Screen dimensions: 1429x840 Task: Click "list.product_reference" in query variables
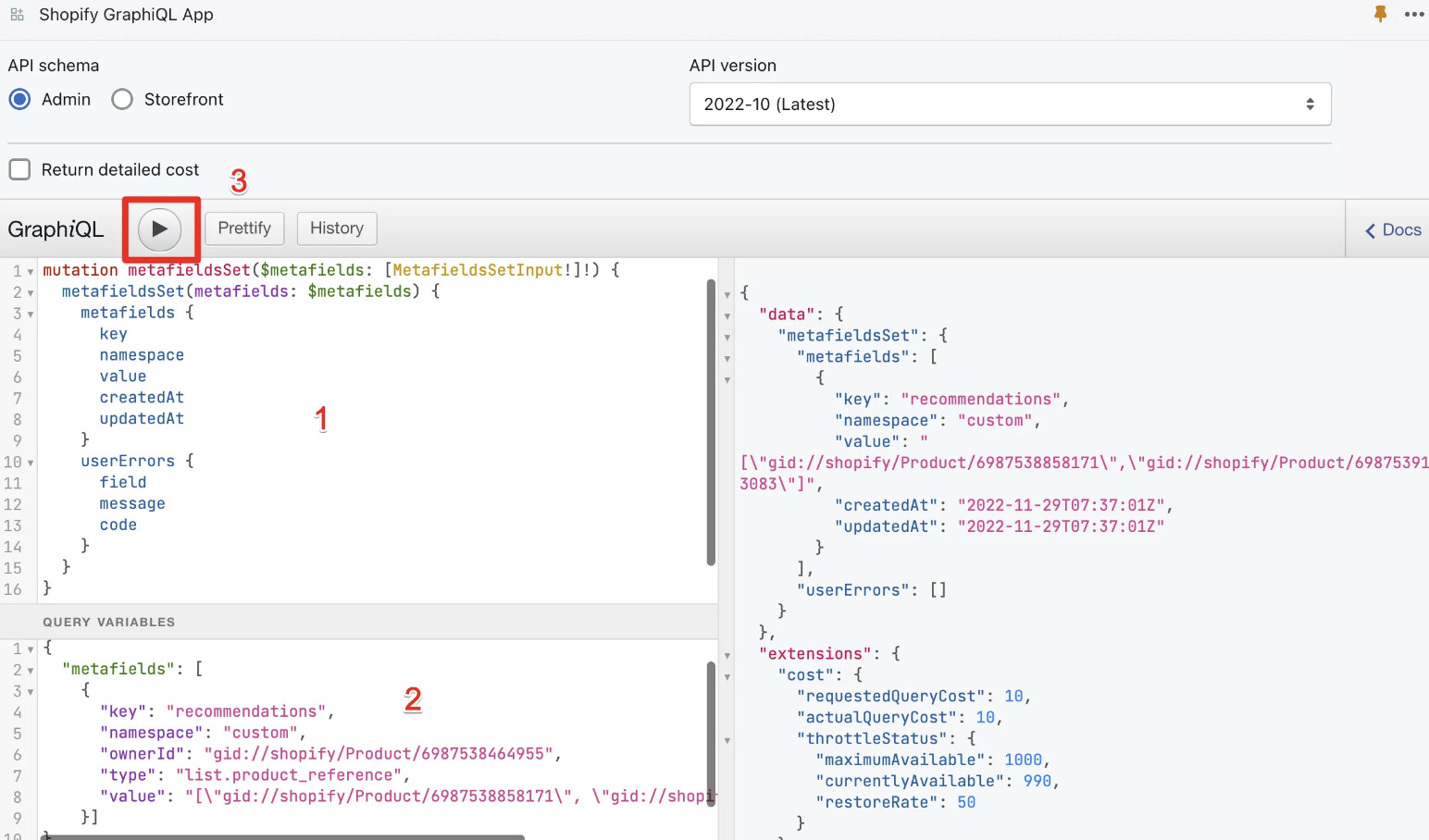click(289, 775)
